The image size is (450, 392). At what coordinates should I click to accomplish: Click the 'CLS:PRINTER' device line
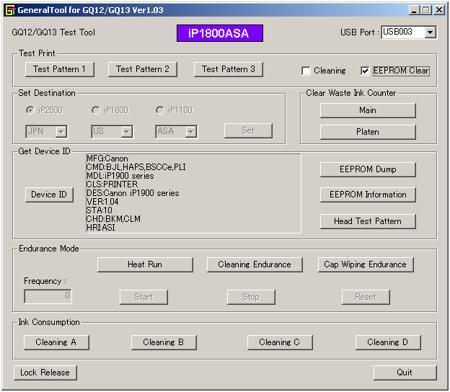[x=112, y=185]
